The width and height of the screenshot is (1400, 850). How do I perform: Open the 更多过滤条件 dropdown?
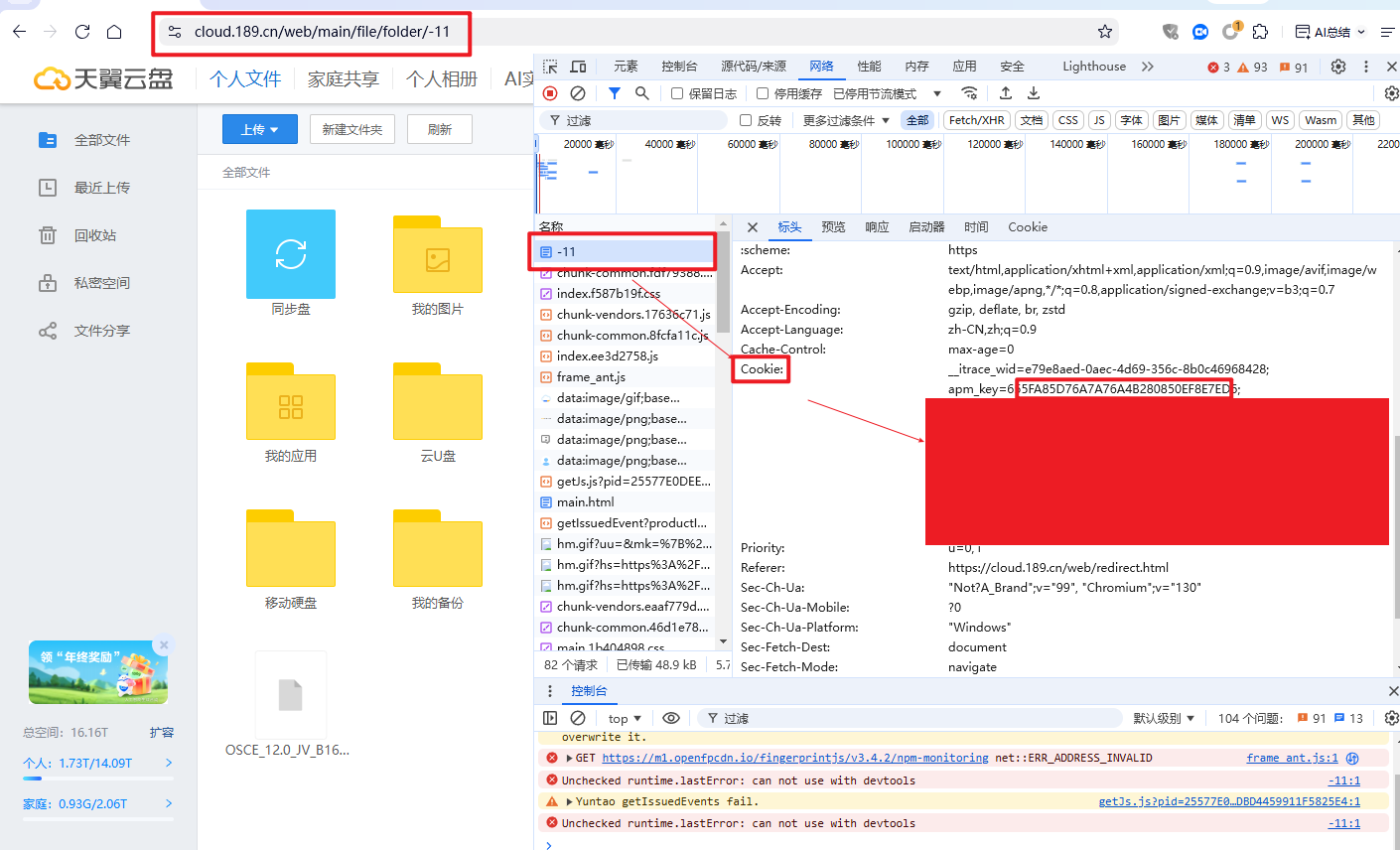tap(846, 120)
